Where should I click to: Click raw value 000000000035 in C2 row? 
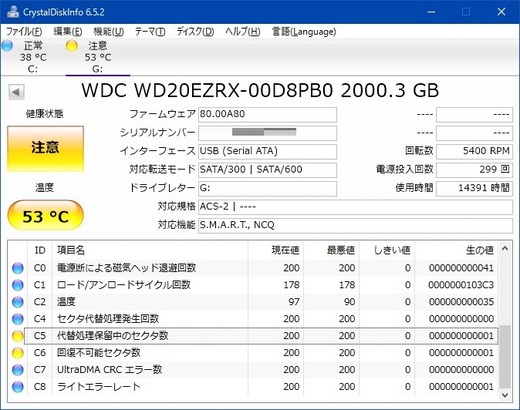[x=461, y=302]
